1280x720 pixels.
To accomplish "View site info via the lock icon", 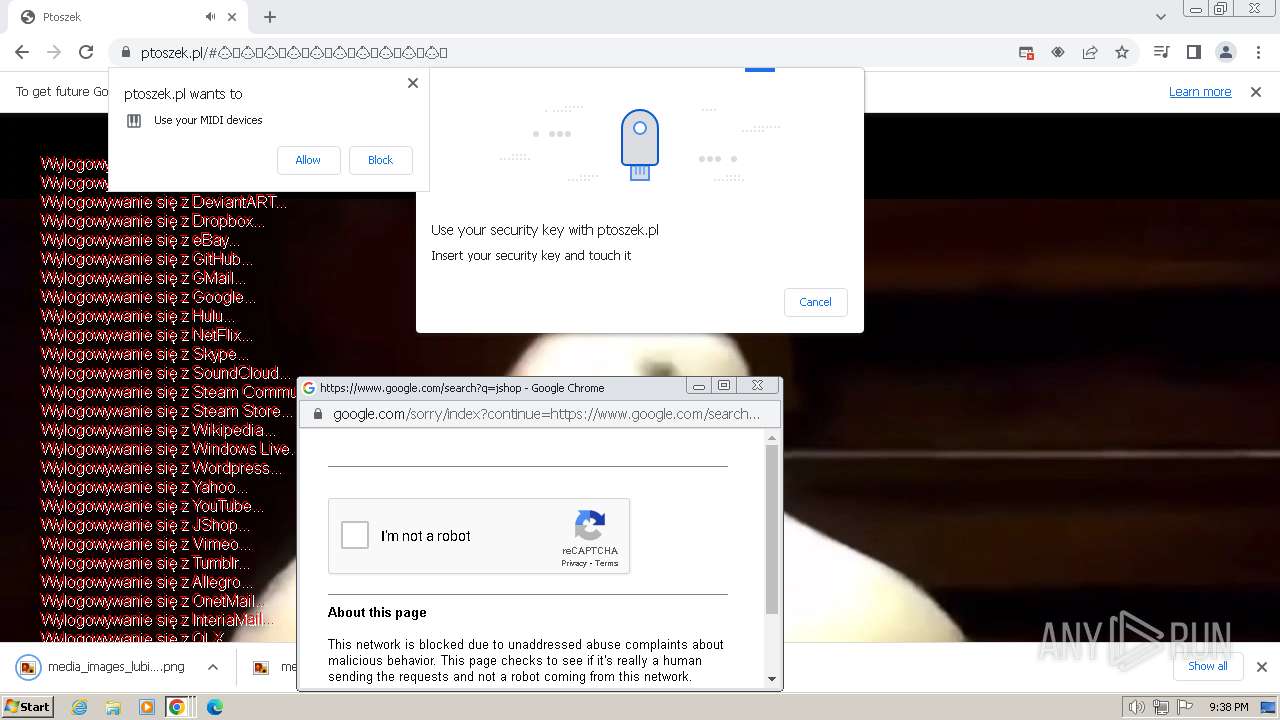I will click(126, 52).
